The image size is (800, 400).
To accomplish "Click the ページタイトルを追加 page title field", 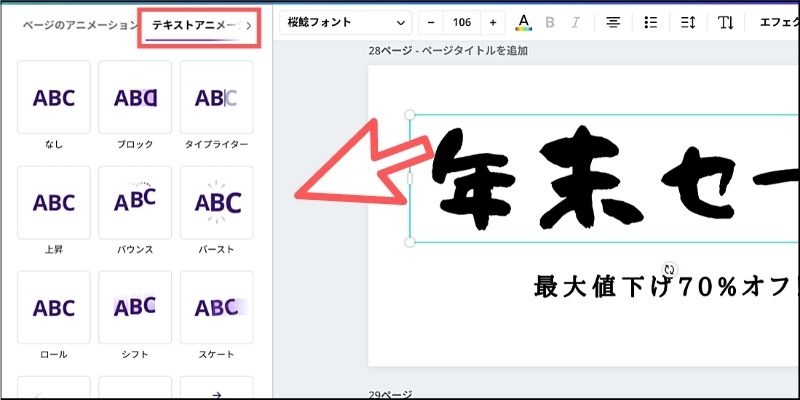I will click(474, 51).
